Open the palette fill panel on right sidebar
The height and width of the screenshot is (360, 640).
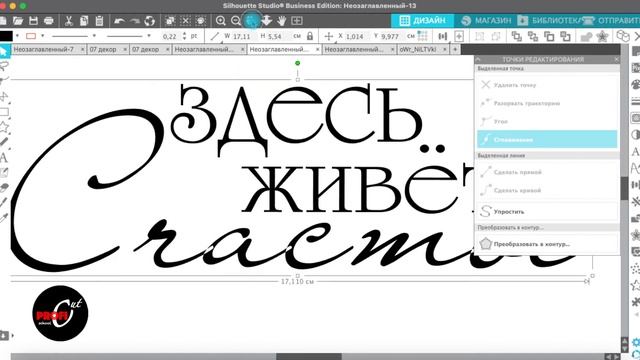pyautogui.click(x=636, y=84)
